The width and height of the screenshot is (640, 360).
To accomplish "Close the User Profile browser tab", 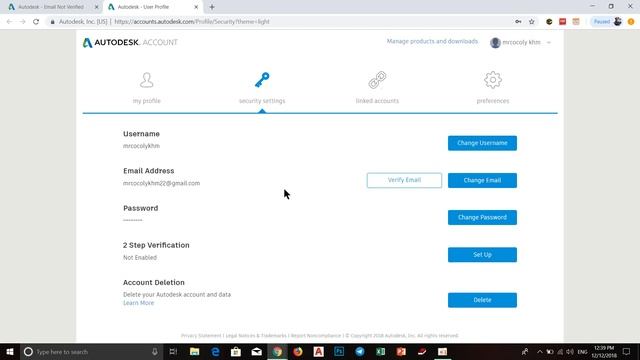I will (x=196, y=7).
